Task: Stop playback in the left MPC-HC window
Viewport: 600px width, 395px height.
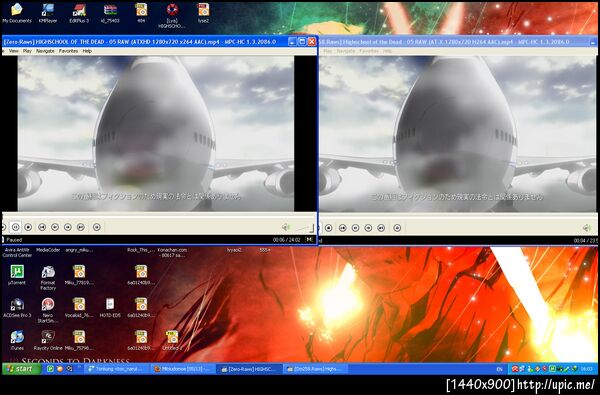Action: click(x=28, y=227)
